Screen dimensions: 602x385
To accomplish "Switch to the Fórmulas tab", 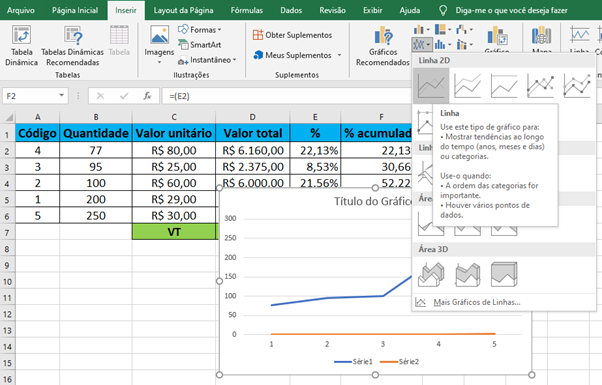I will [246, 10].
